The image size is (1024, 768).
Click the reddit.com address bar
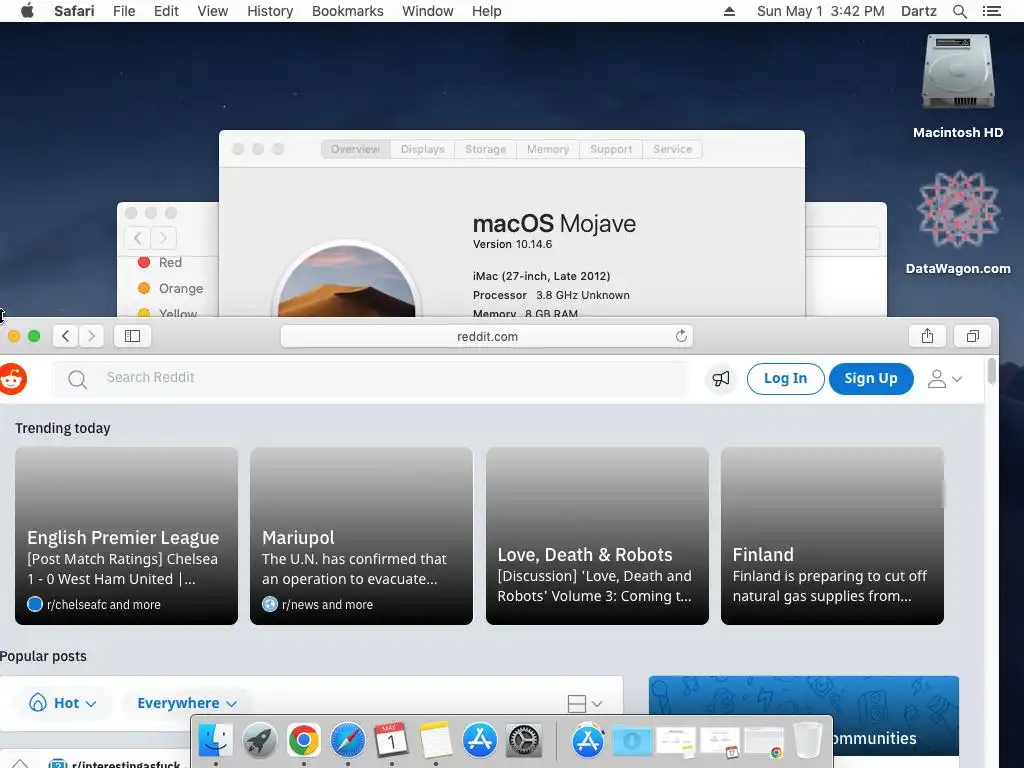pyautogui.click(x=487, y=336)
